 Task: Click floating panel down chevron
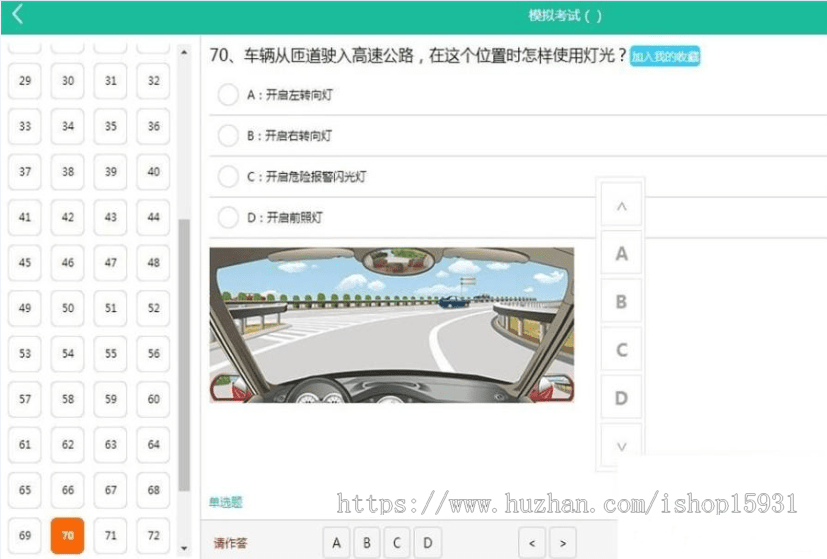click(x=621, y=446)
